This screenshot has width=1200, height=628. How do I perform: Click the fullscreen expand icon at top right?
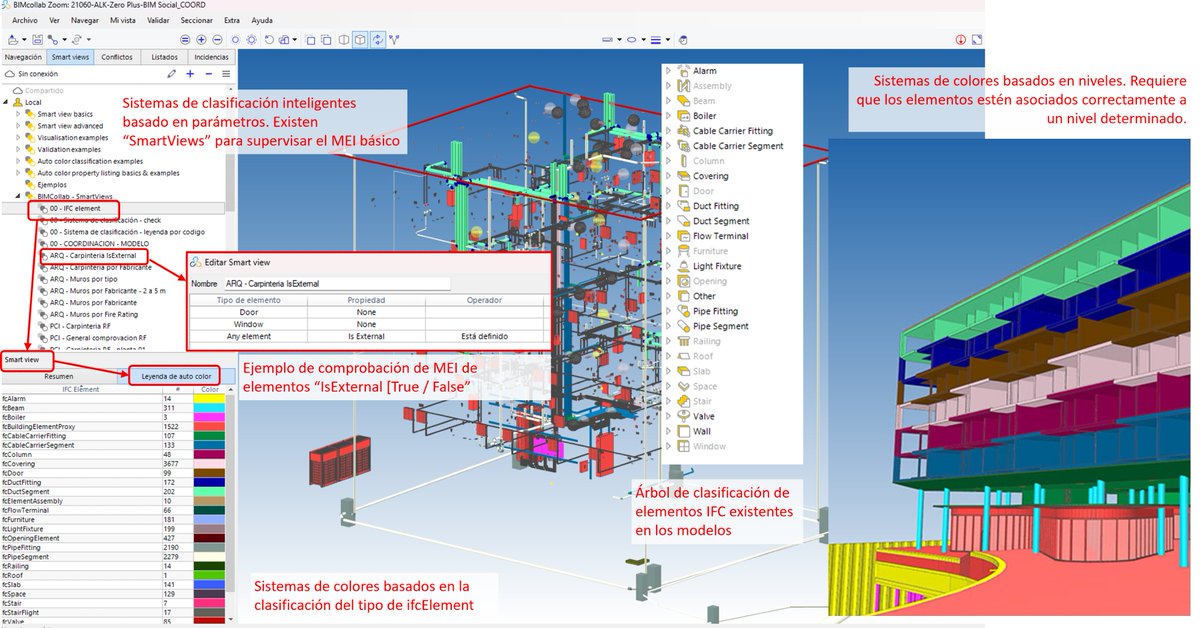[978, 40]
